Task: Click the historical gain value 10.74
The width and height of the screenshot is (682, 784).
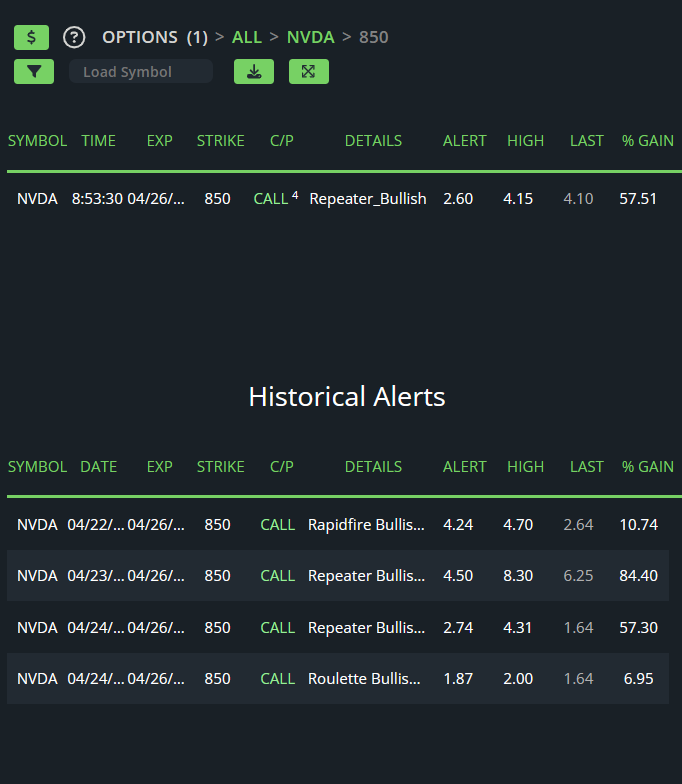Action: coord(638,525)
